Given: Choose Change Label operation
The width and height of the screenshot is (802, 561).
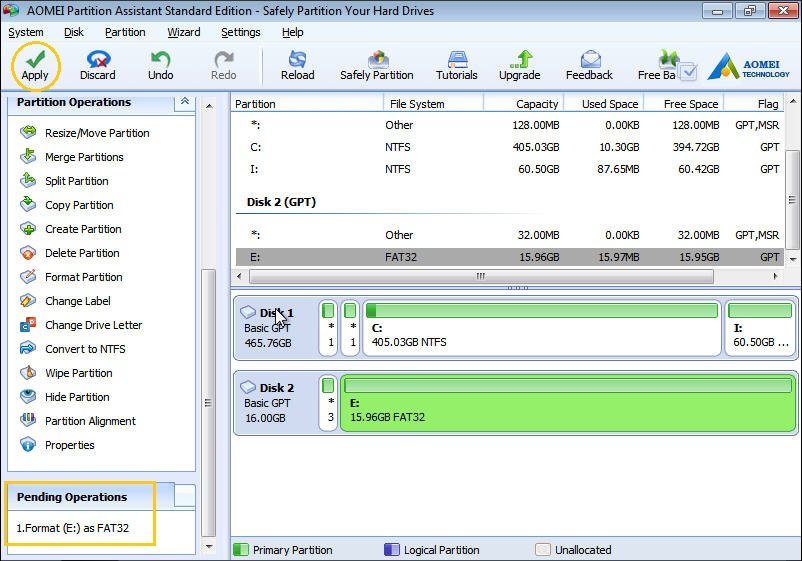Looking at the screenshot, I should [65, 301].
